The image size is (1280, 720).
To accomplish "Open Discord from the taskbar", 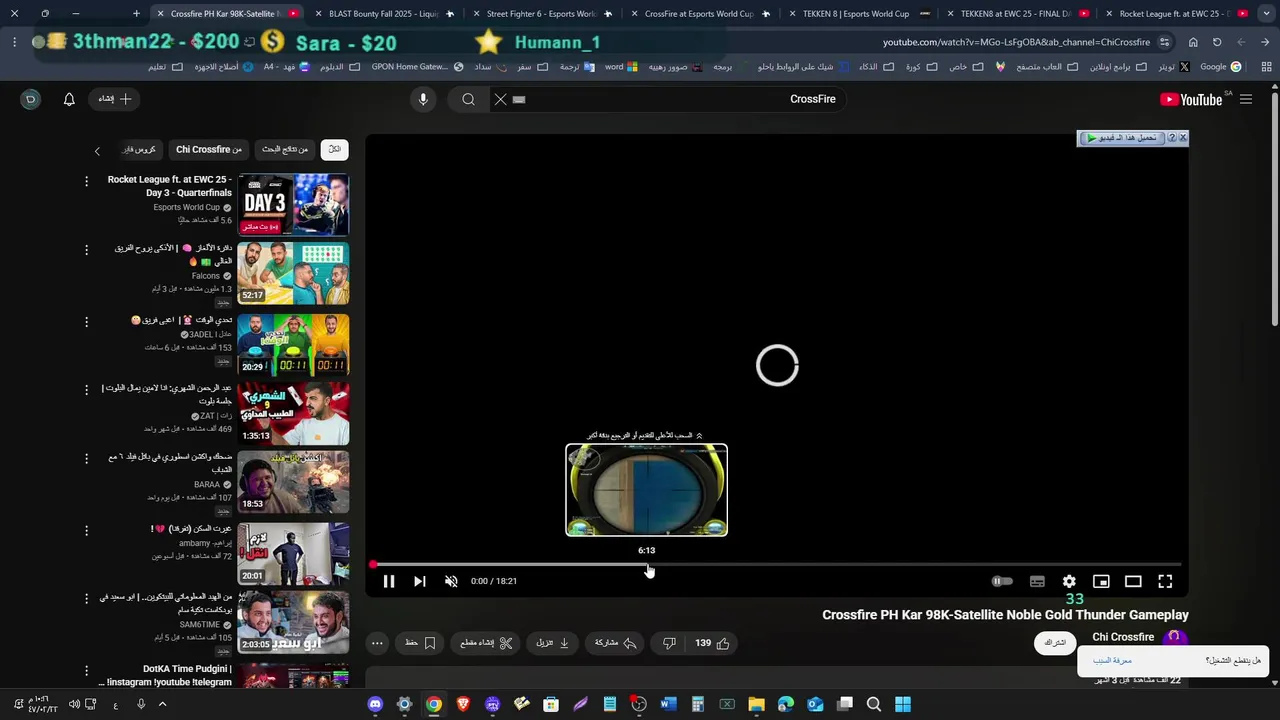I will [x=375, y=704].
